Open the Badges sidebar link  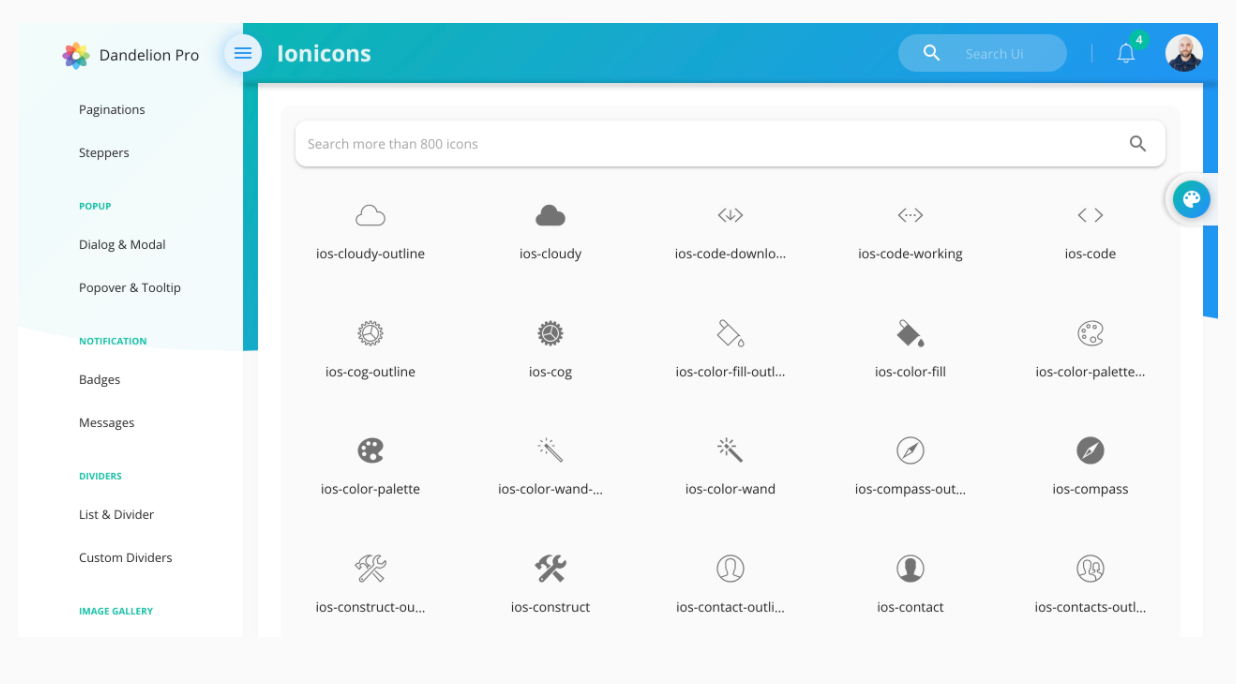(100, 380)
